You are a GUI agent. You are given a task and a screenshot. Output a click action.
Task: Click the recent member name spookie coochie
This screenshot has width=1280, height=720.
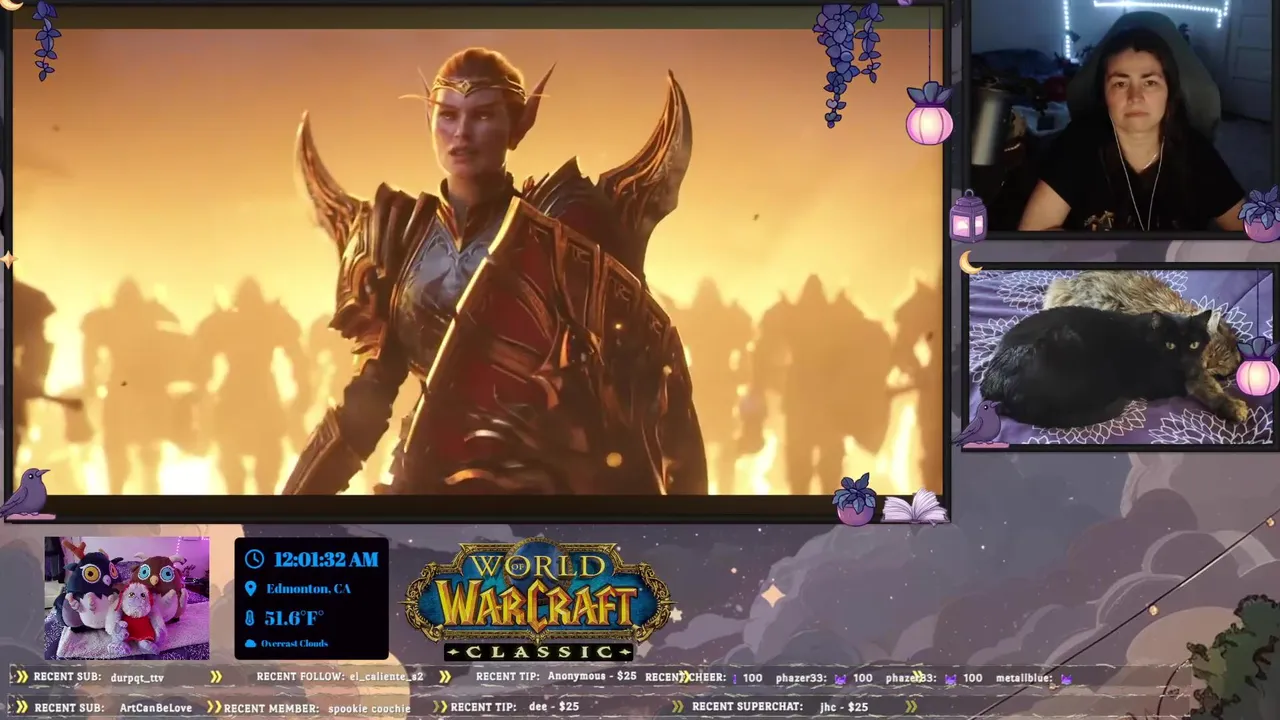pos(369,708)
